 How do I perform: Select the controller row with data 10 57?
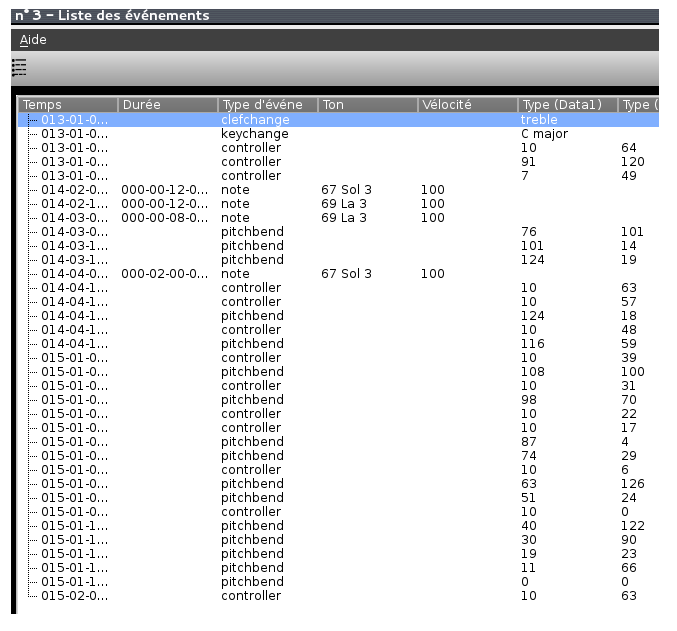pos(338,302)
